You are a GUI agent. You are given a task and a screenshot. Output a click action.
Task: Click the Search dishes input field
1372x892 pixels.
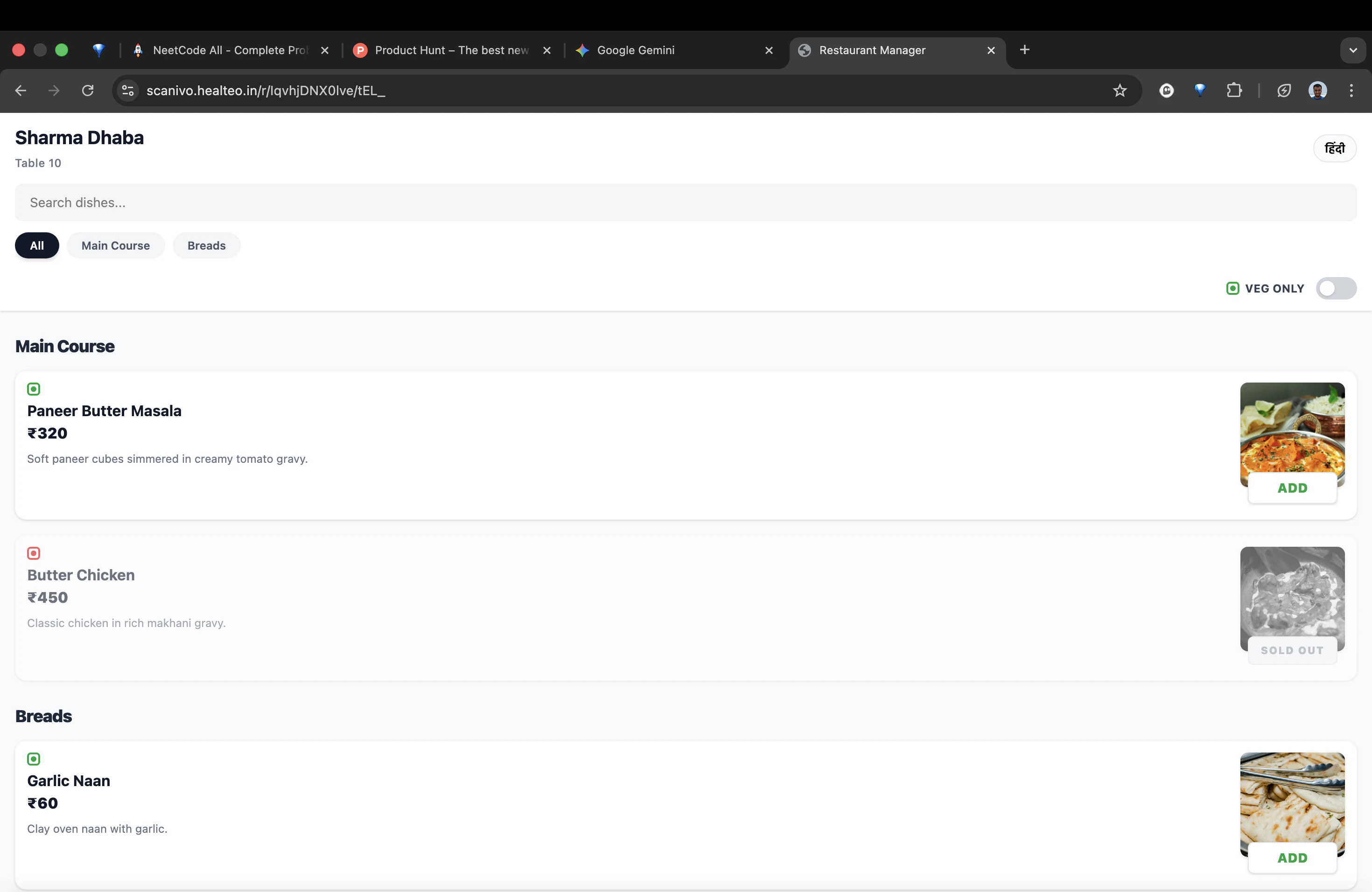pyautogui.click(x=686, y=202)
